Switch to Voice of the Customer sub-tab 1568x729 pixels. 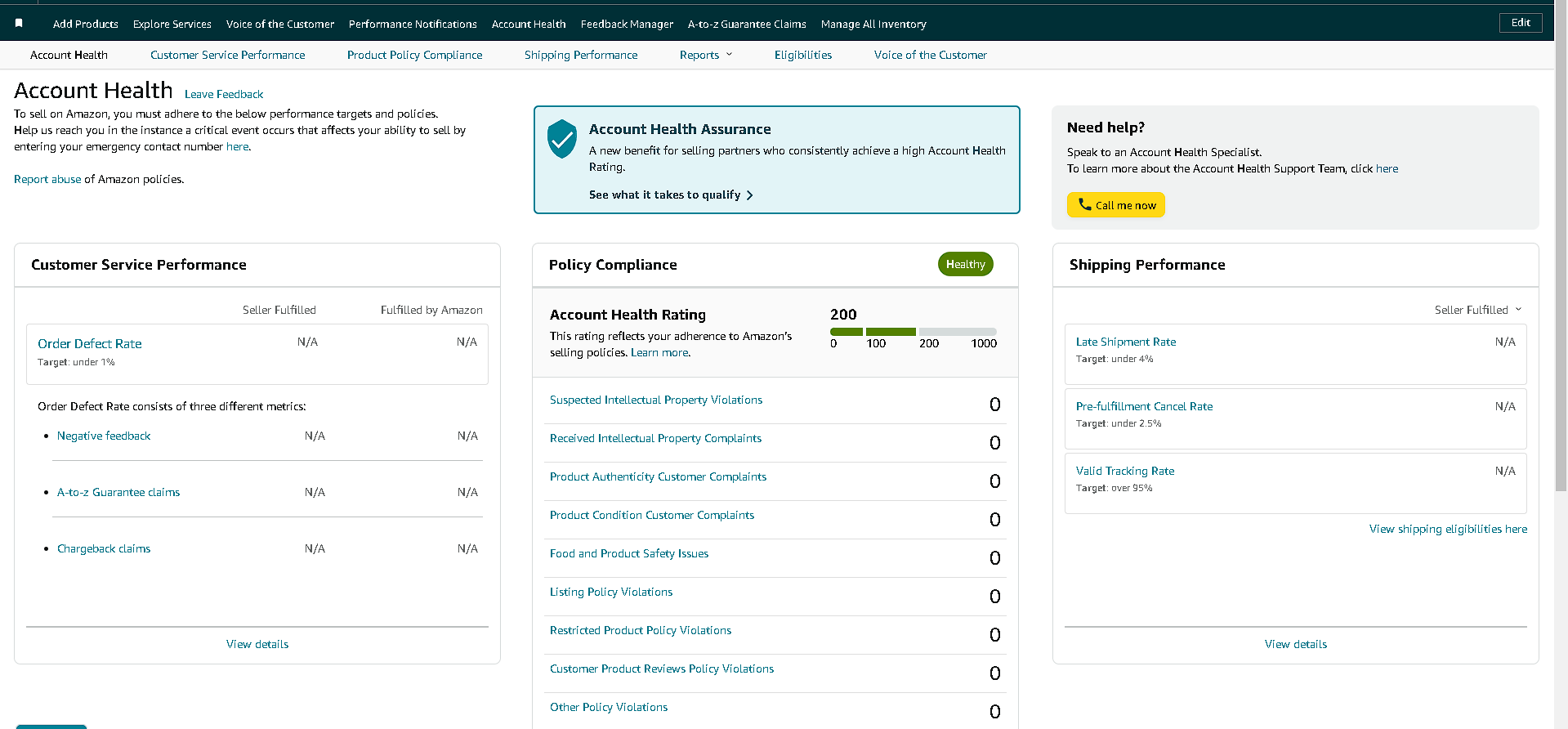(931, 55)
